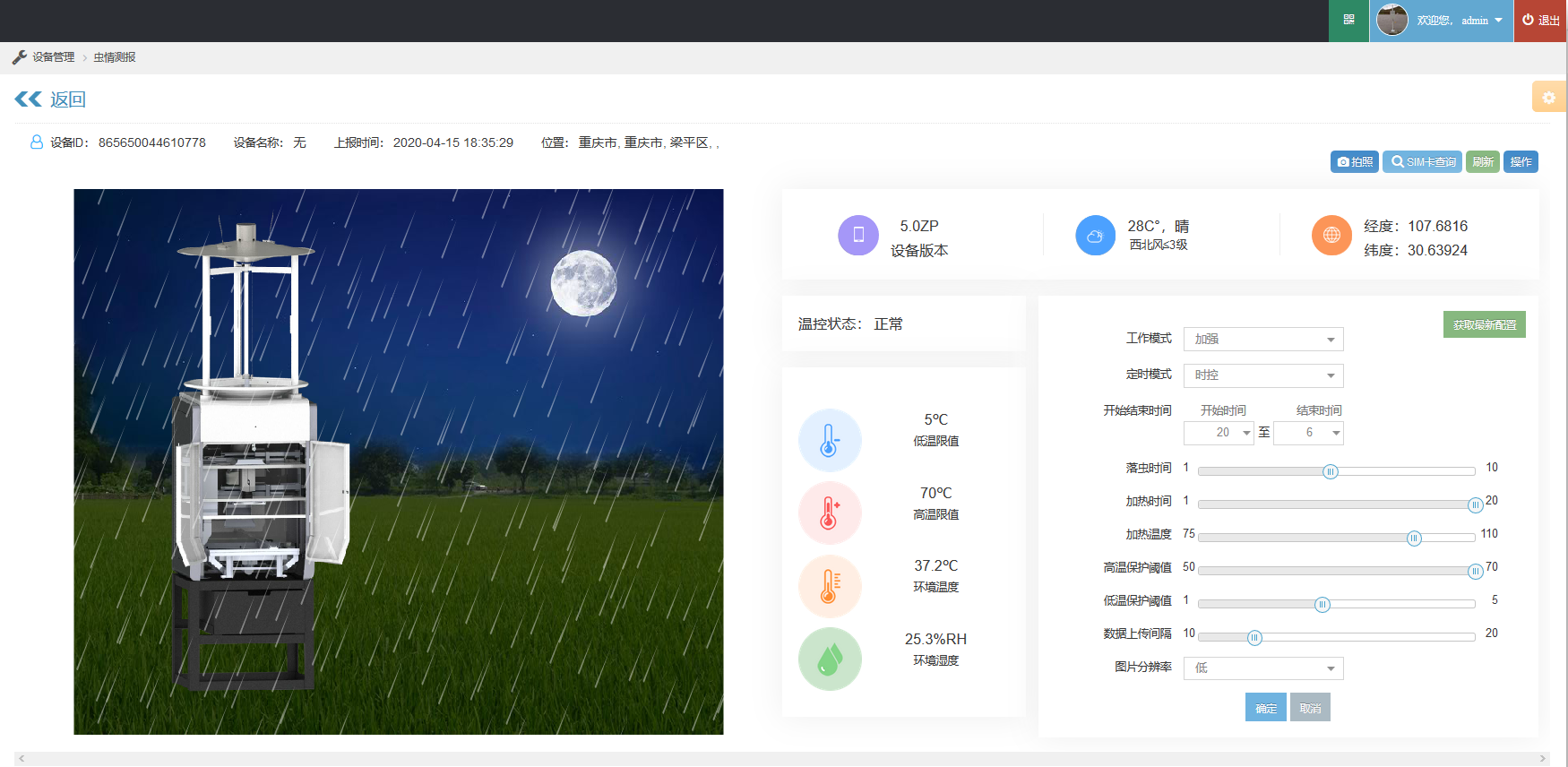Click the 返回 back arrow link
Image resolution: width=1568 pixels, height=767 pixels.
[50, 99]
